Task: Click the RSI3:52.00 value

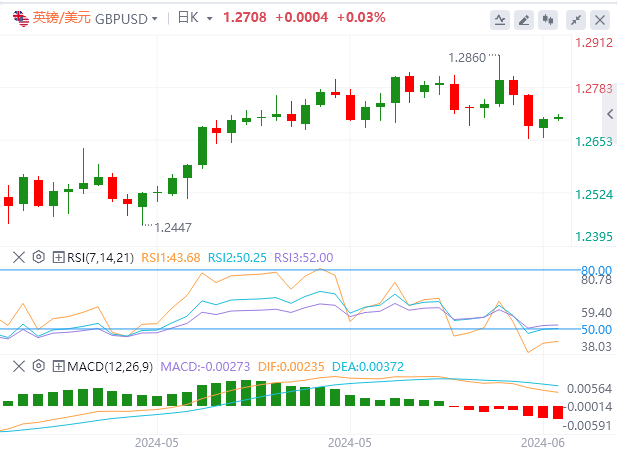Action: pos(304,258)
